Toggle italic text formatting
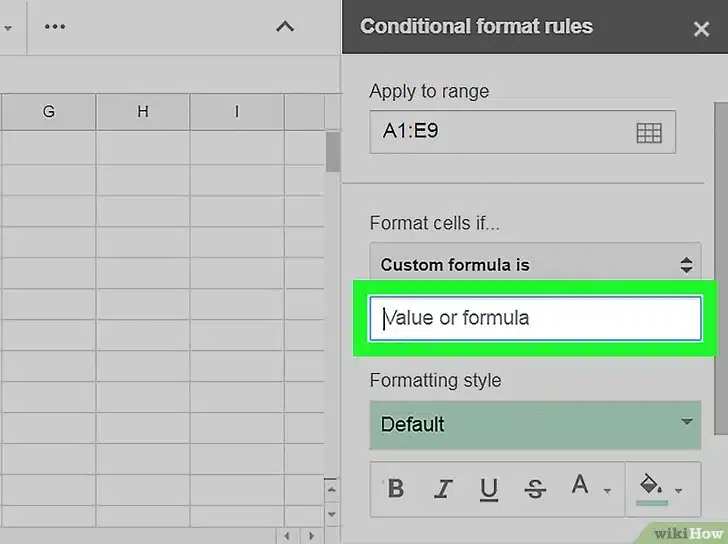 click(442, 488)
